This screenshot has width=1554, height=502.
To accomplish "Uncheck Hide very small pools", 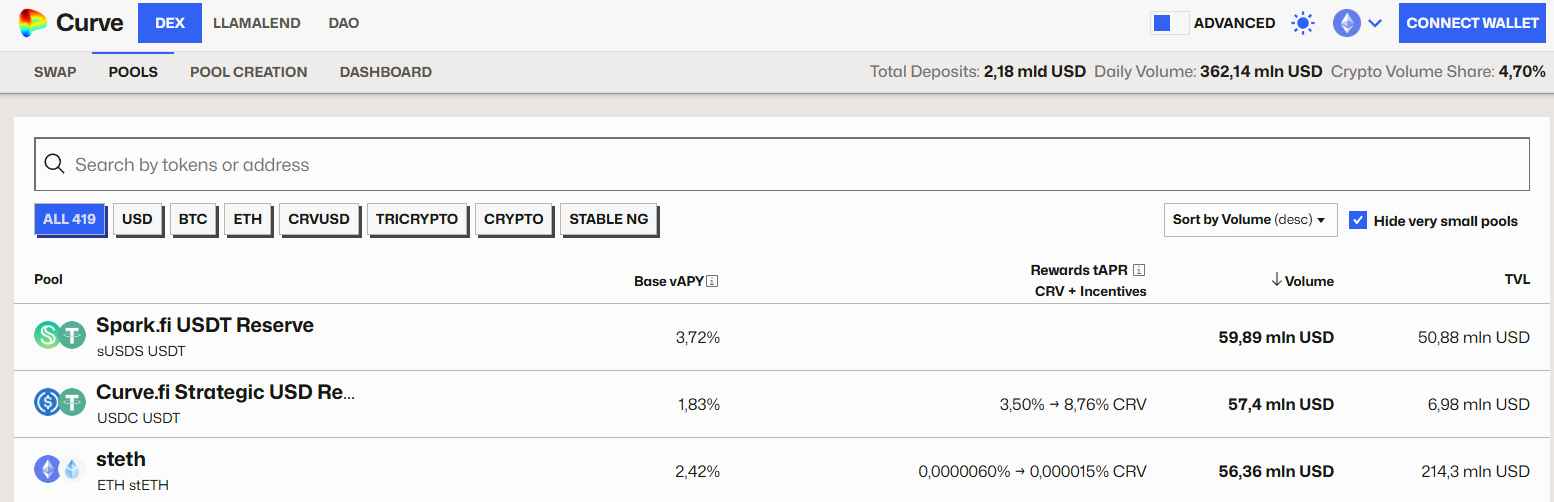I will click(x=1358, y=220).
